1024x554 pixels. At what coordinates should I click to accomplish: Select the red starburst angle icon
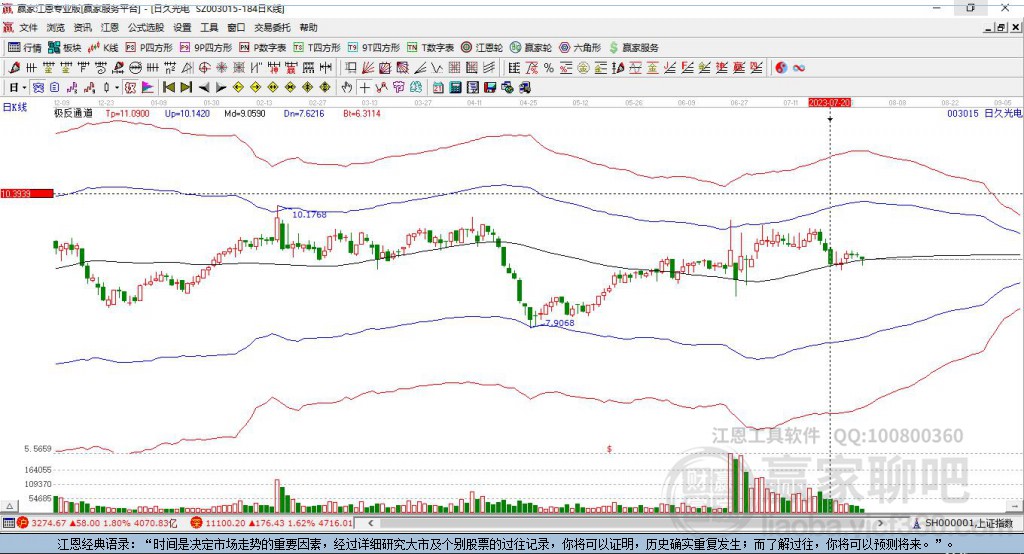221,68
